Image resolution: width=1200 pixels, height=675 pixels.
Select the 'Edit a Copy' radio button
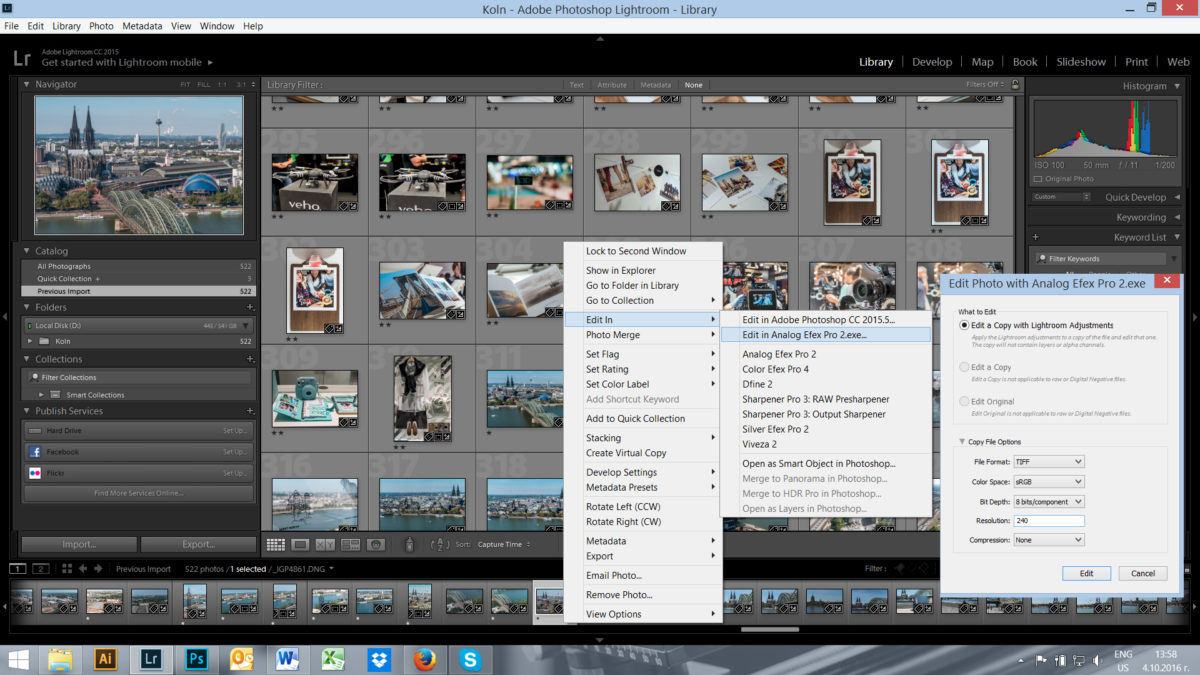coord(964,367)
